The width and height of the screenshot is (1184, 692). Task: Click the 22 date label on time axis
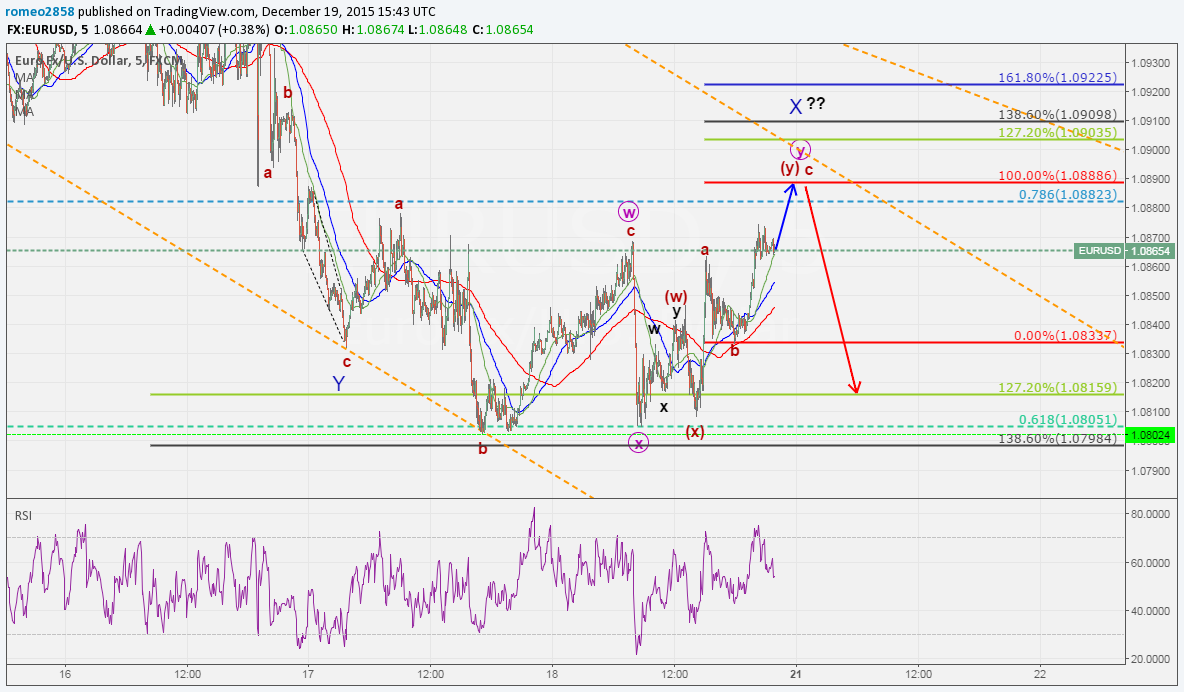pyautogui.click(x=1040, y=674)
